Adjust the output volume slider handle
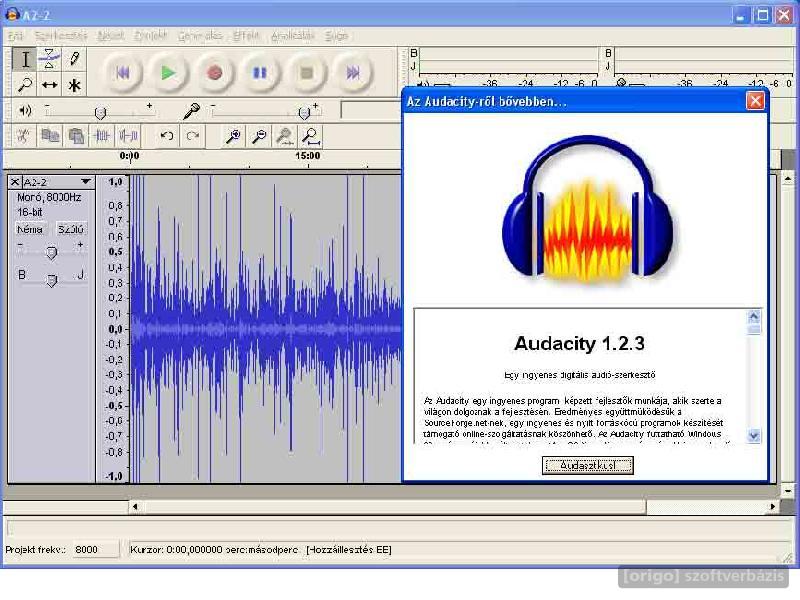The height and width of the screenshot is (600, 800). point(101,113)
